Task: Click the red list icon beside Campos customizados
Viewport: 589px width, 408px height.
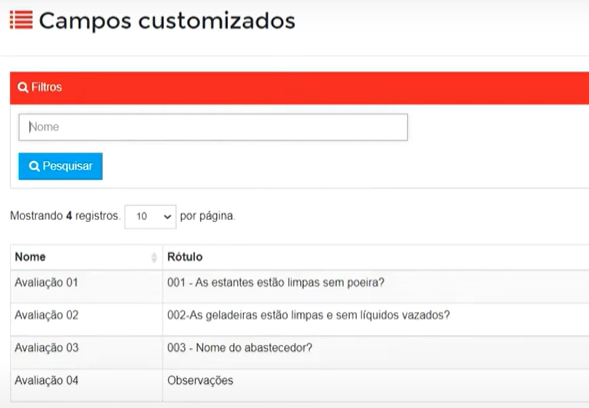Action: pyautogui.click(x=21, y=20)
